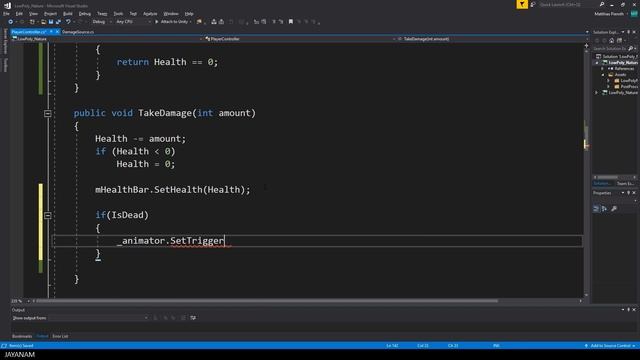640x360 pixels.
Task: Click the bookmark toolbar icon
Action: point(291,22)
